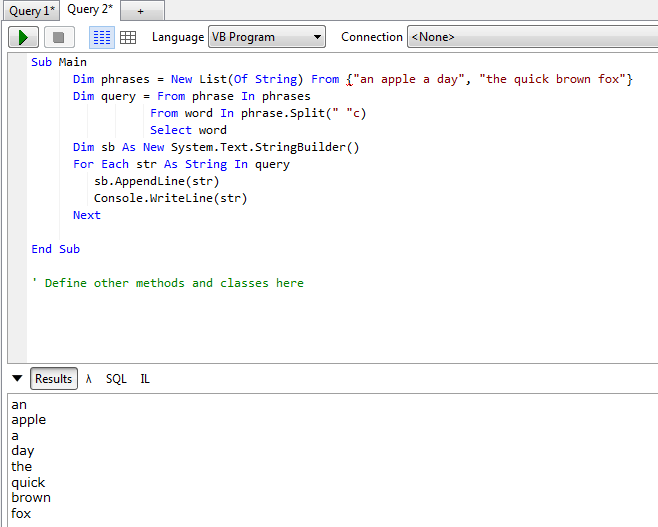Open the Language dropdown showing VB Program
The height and width of the screenshot is (527, 658).
click(x=267, y=37)
